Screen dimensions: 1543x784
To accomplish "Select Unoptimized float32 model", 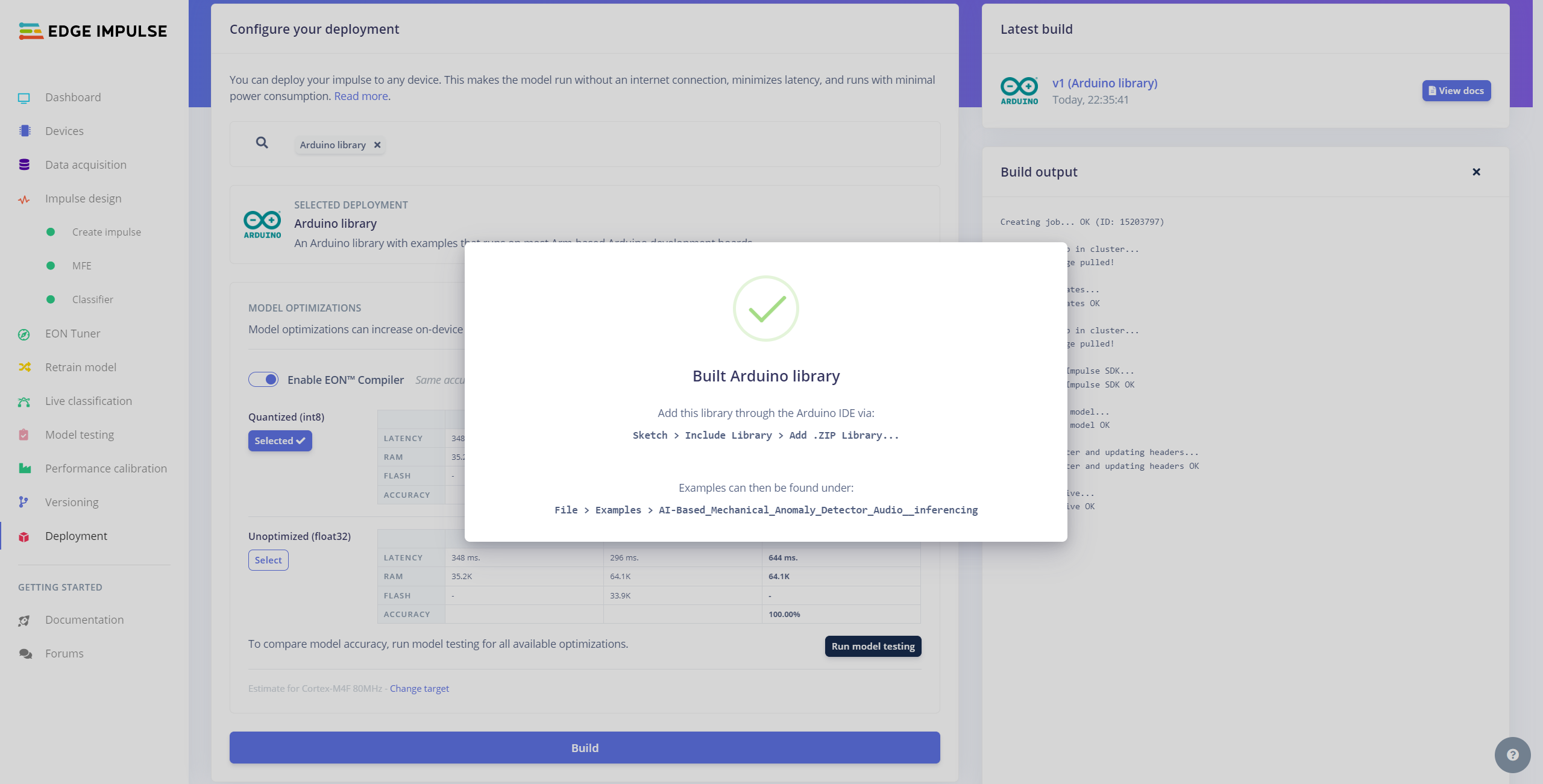I will pyautogui.click(x=267, y=559).
